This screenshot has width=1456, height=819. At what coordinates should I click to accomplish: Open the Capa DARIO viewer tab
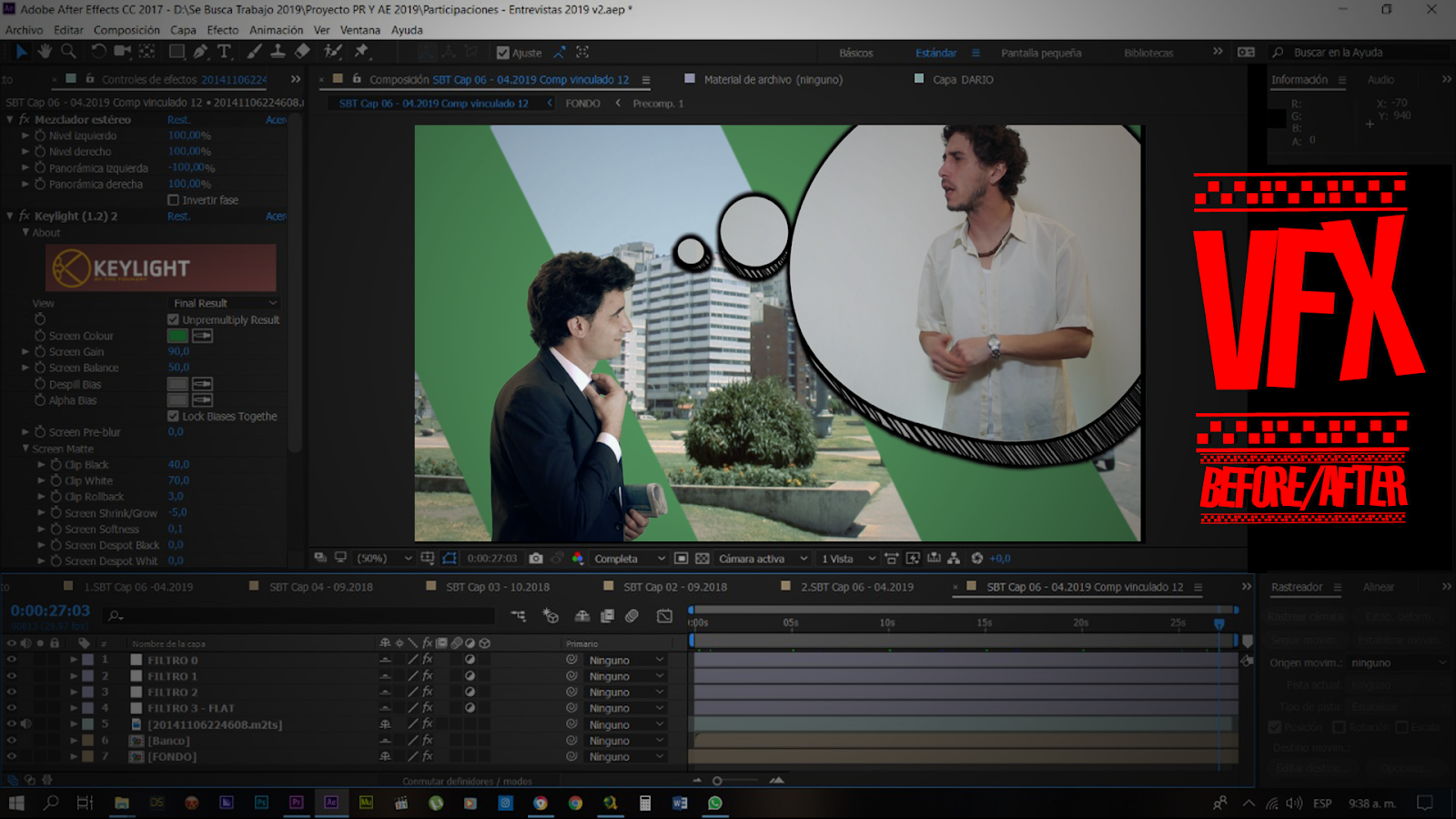click(963, 79)
